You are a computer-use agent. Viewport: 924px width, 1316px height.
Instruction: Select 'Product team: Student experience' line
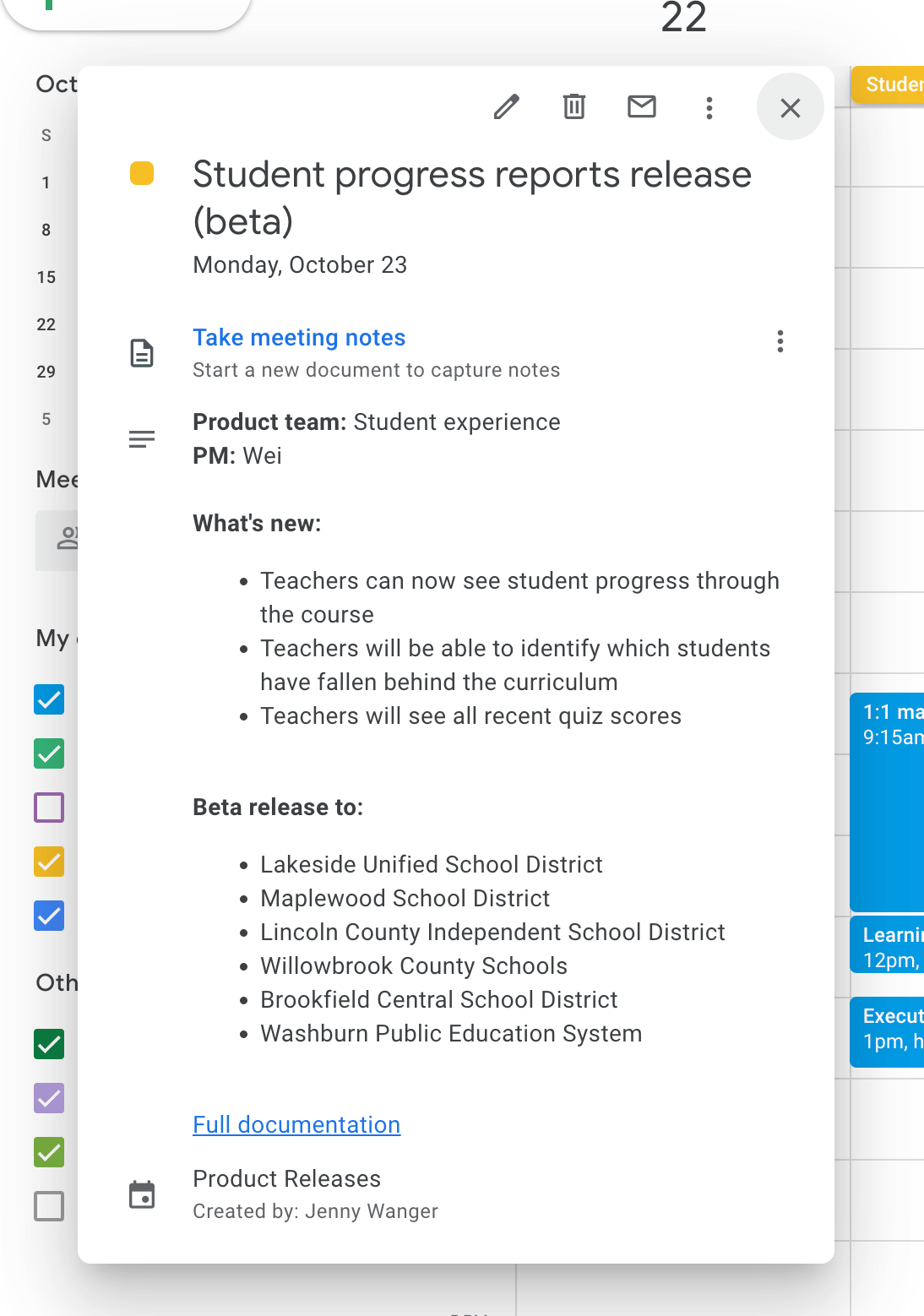(x=377, y=421)
